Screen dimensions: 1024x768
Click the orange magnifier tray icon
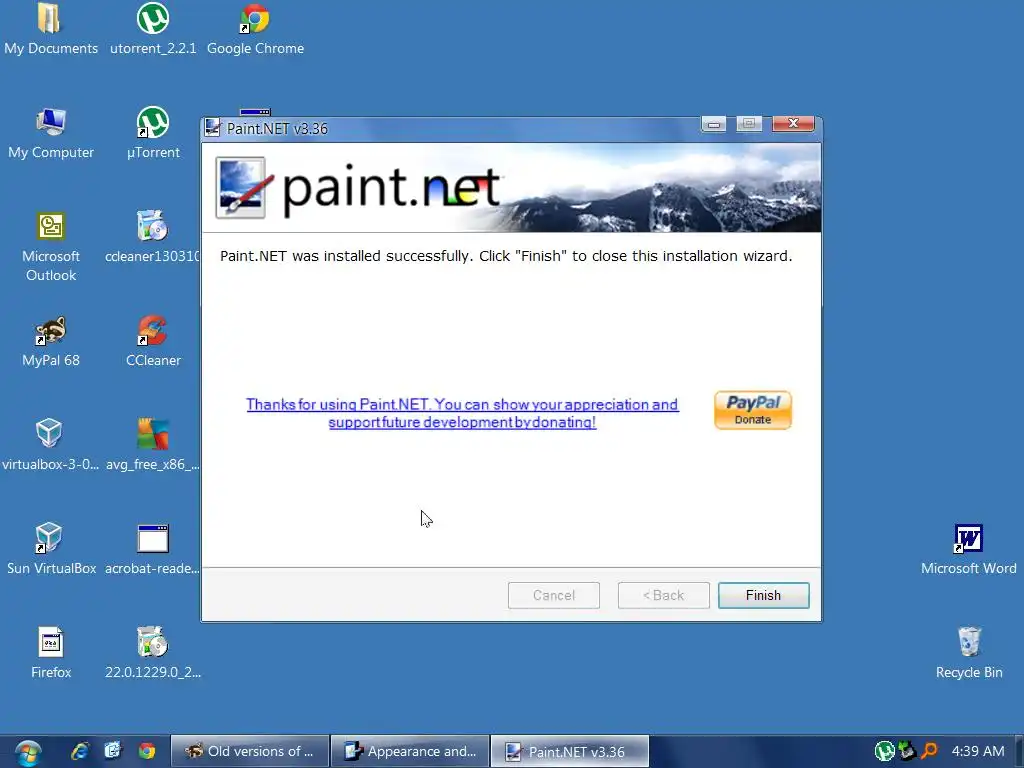929,751
